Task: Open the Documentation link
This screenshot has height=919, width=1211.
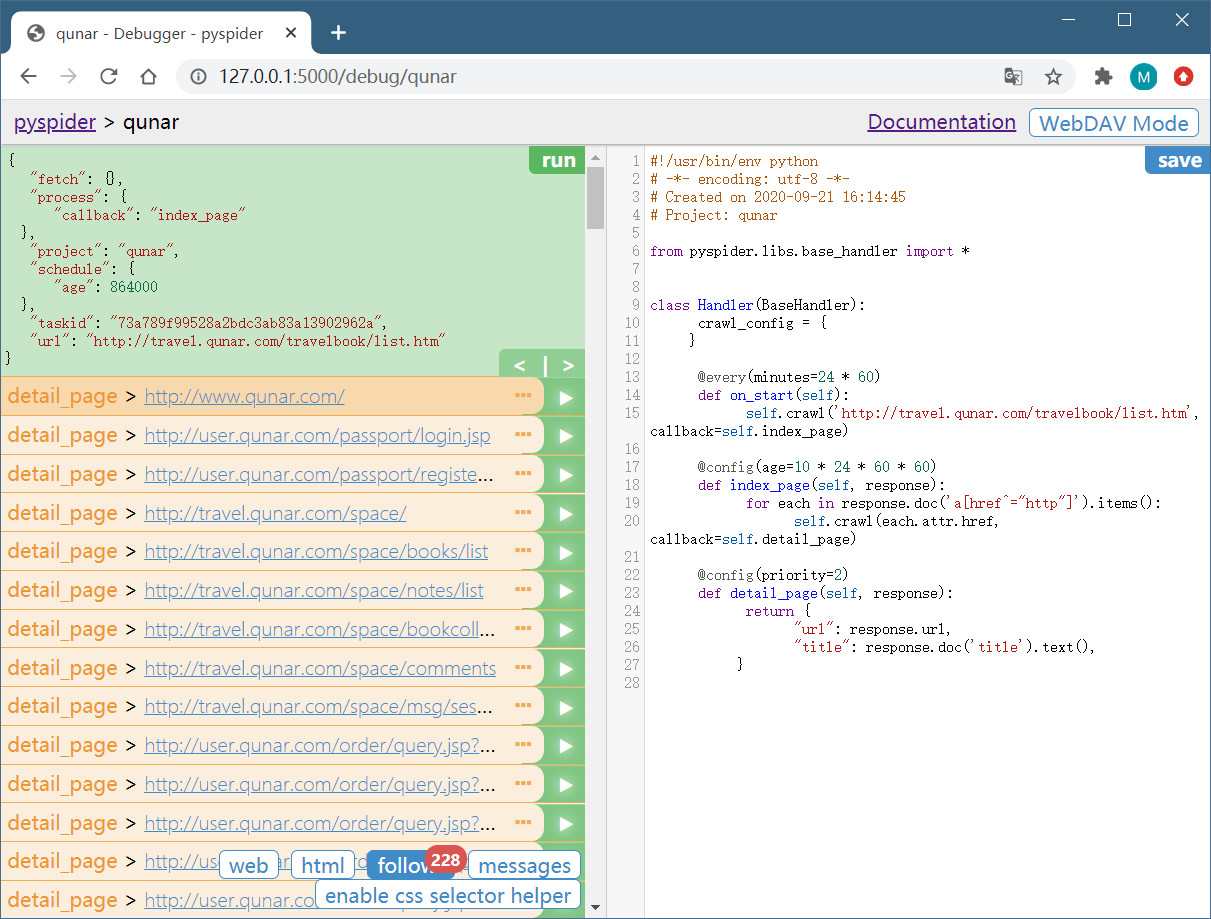Action: coord(941,122)
